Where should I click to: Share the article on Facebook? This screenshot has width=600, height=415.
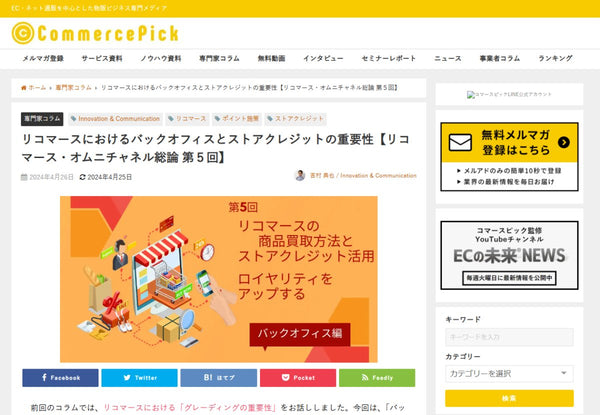coord(60,378)
